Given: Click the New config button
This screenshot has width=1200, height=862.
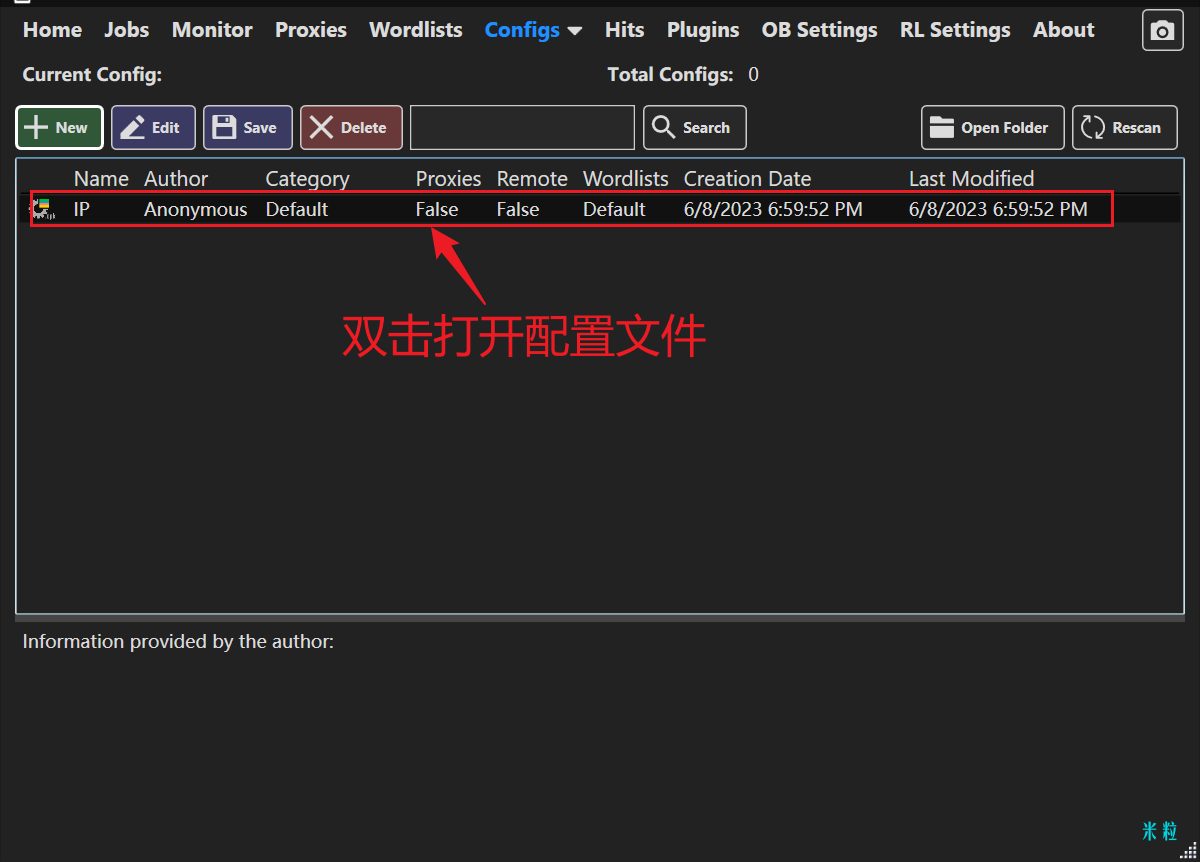Looking at the screenshot, I should click(x=59, y=128).
